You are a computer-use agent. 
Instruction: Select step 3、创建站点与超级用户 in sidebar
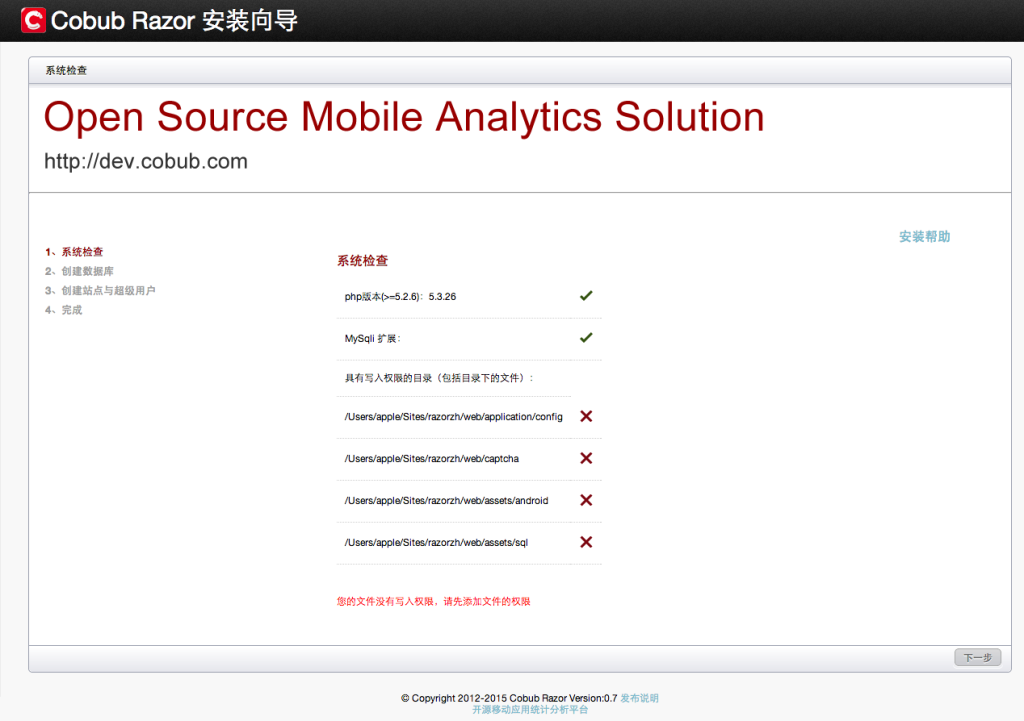tap(100, 291)
